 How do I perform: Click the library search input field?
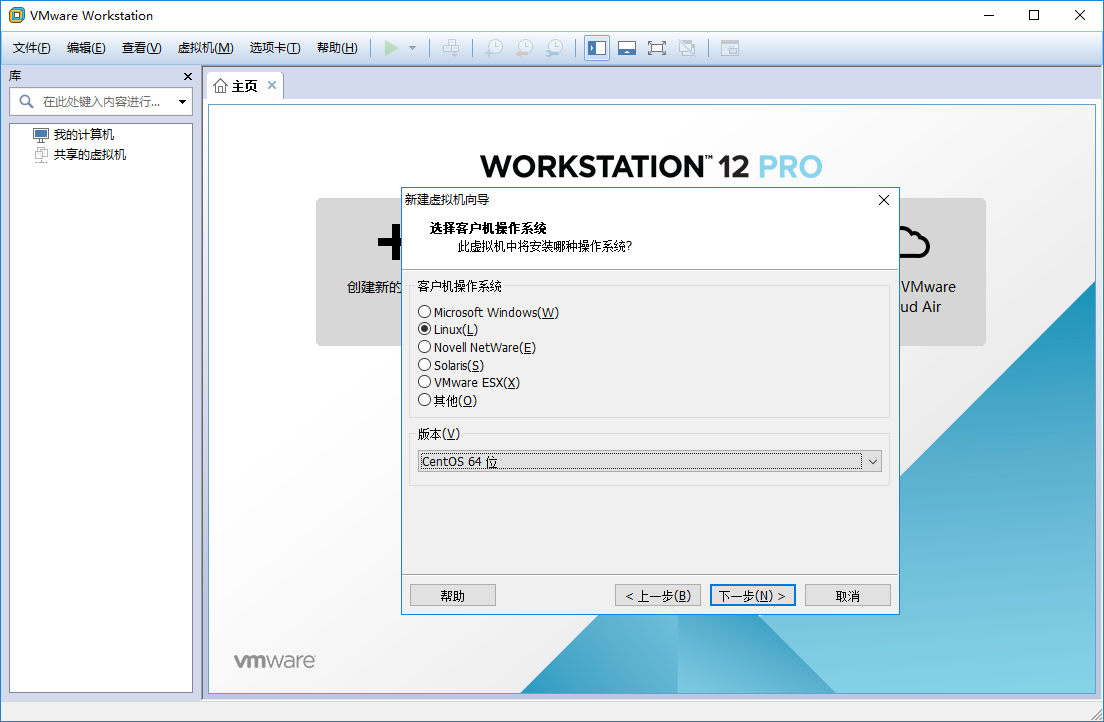[x=101, y=101]
